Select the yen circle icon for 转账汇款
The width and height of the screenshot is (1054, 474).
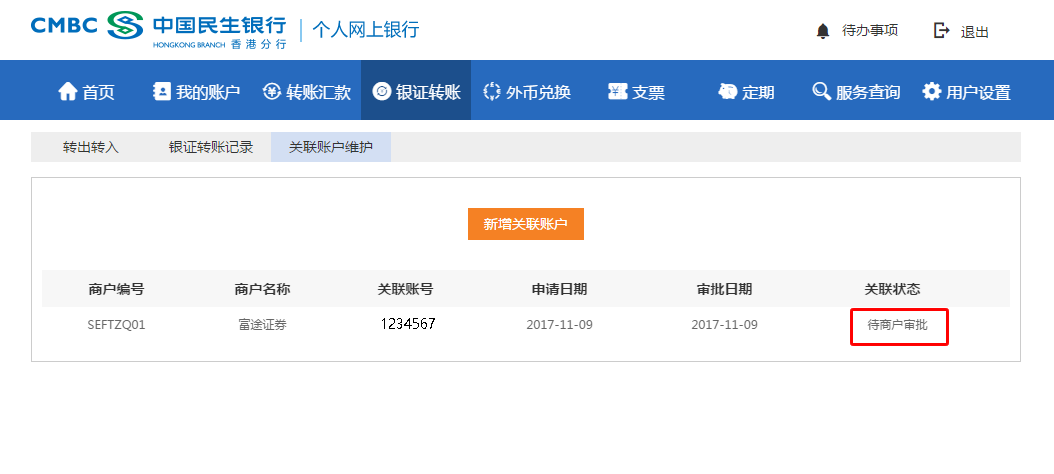pos(272,91)
